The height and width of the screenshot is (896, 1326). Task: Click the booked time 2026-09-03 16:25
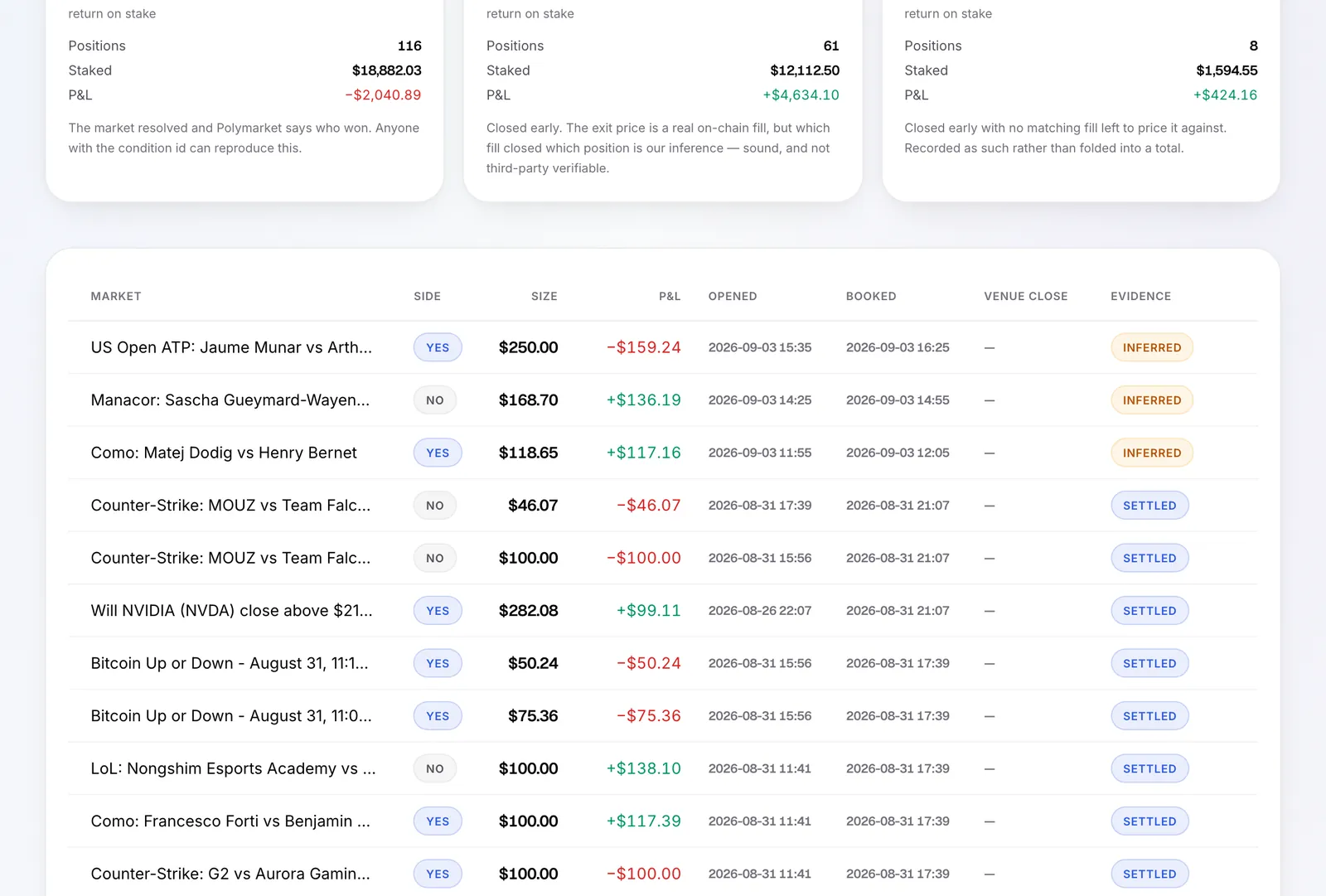[x=898, y=347]
